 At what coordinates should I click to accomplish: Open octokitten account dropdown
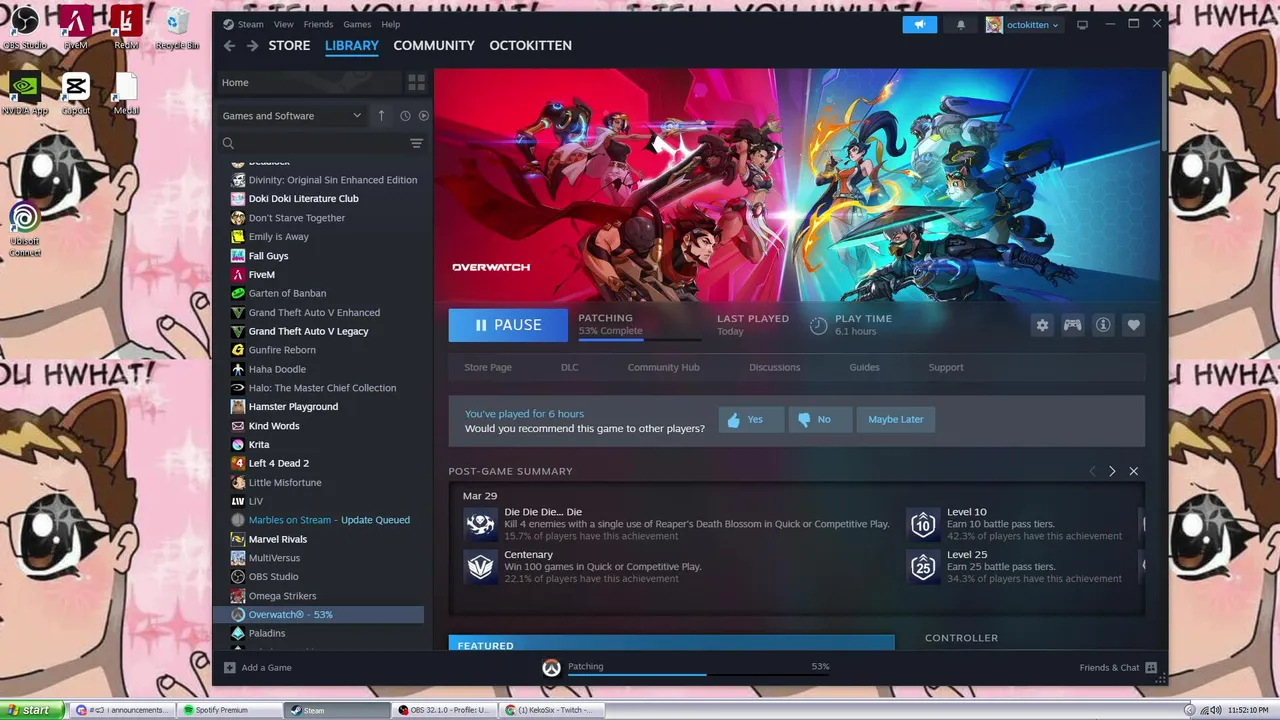tap(1024, 25)
